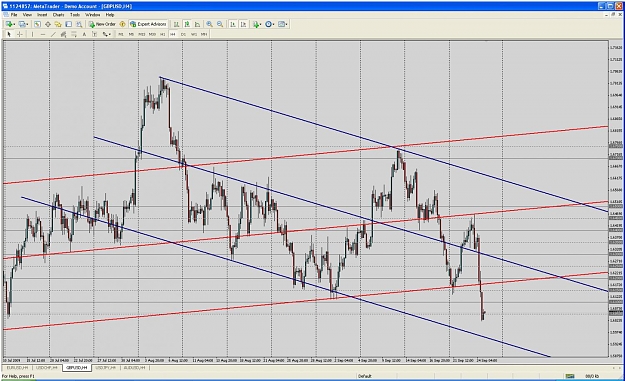Open the Indicators list icon
The height and width of the screenshot is (381, 625).
coord(256,24)
